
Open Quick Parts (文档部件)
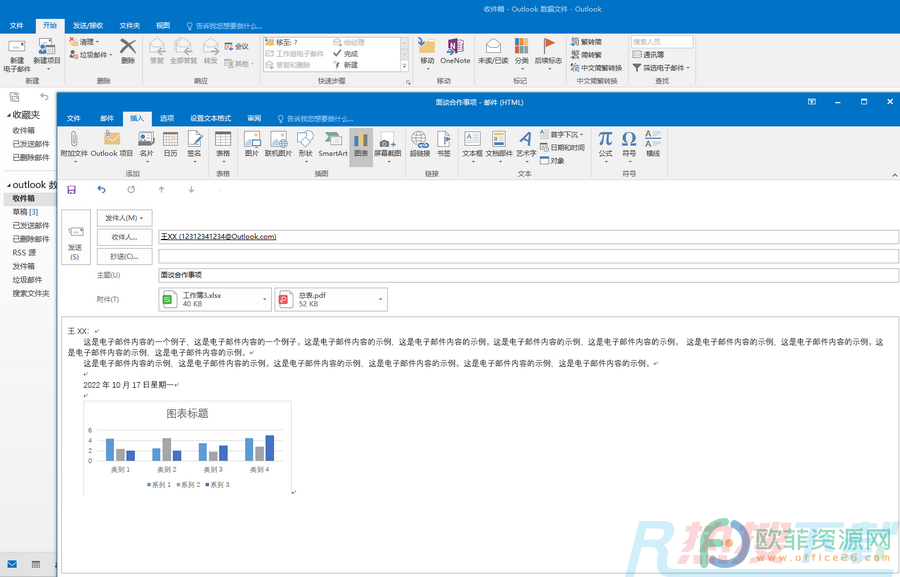click(499, 145)
